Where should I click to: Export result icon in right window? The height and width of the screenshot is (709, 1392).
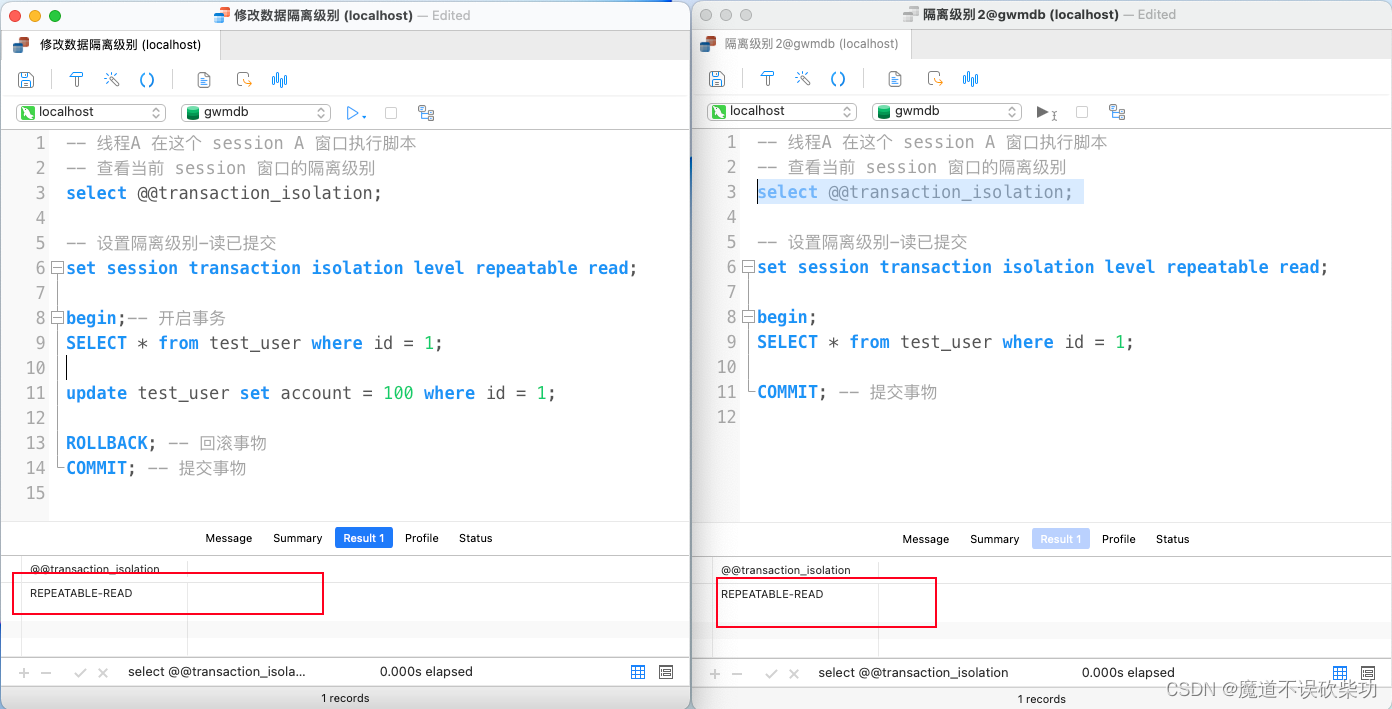(x=935, y=79)
